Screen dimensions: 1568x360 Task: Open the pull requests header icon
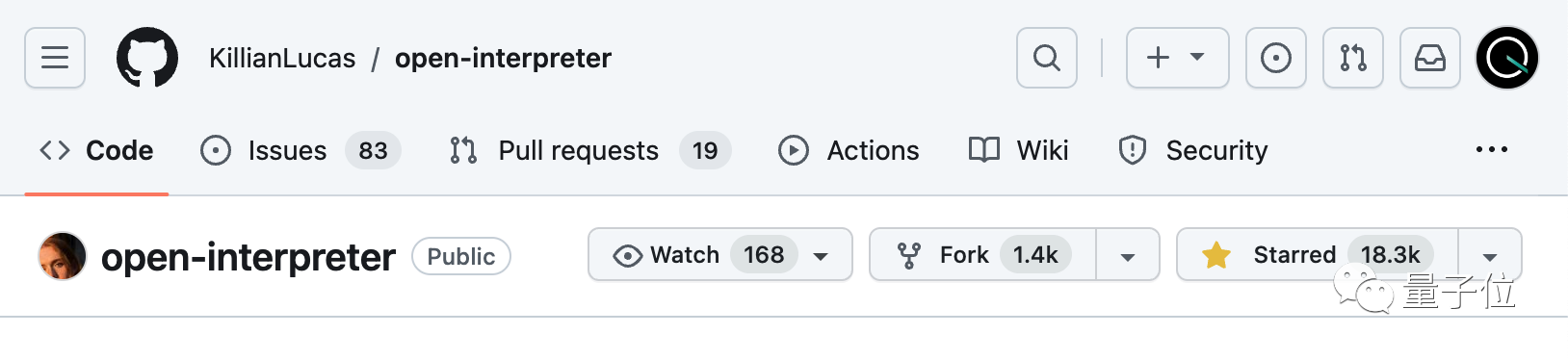click(x=1353, y=58)
